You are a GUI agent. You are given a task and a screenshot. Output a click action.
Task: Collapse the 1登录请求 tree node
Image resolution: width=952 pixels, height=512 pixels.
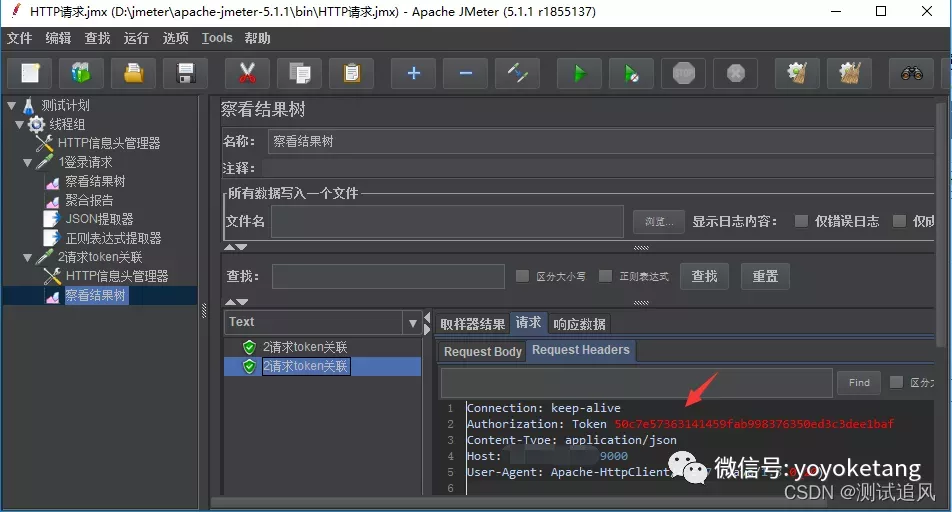click(x=27, y=162)
